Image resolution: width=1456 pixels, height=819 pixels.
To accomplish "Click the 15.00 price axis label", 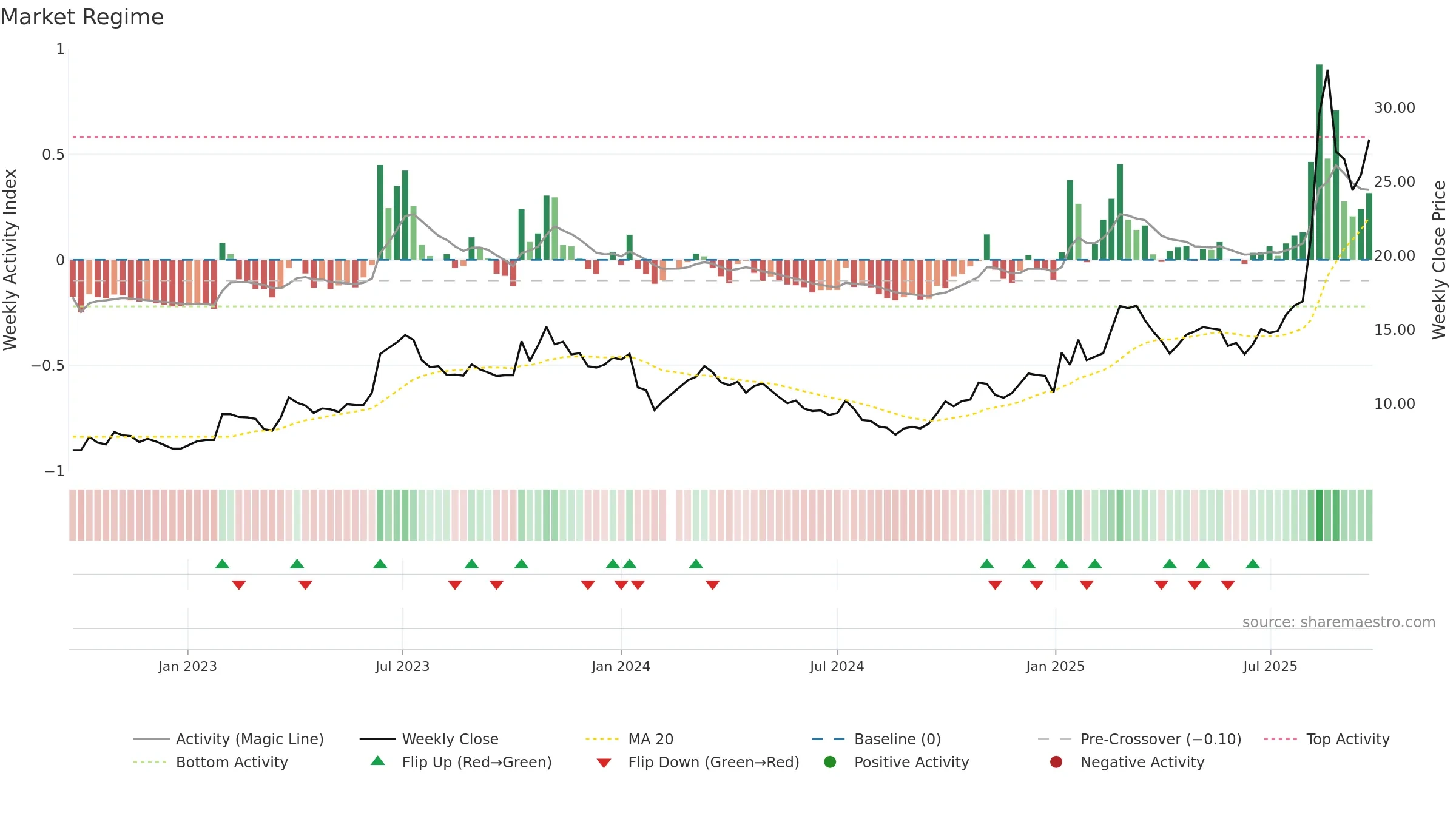I will click(x=1394, y=329).
